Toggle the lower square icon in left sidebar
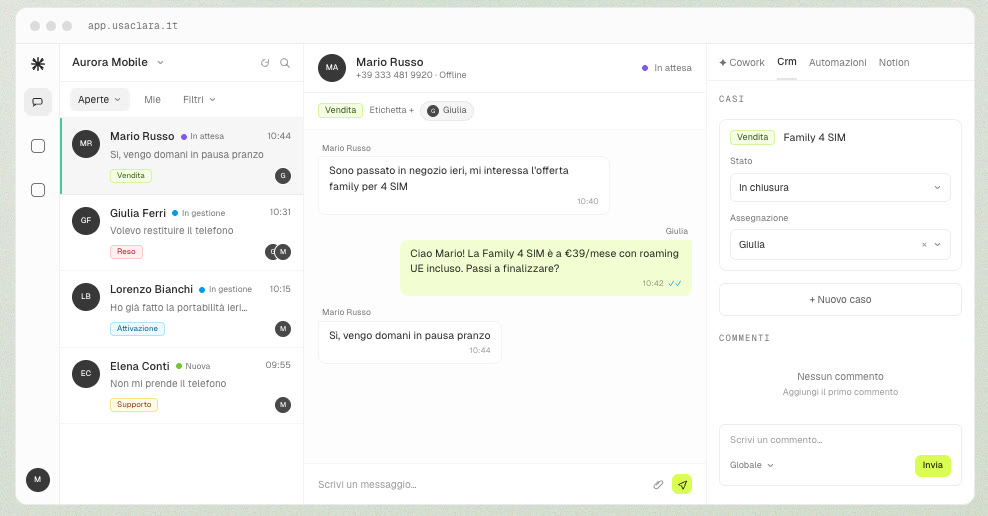The height and width of the screenshot is (516, 988). (38, 190)
